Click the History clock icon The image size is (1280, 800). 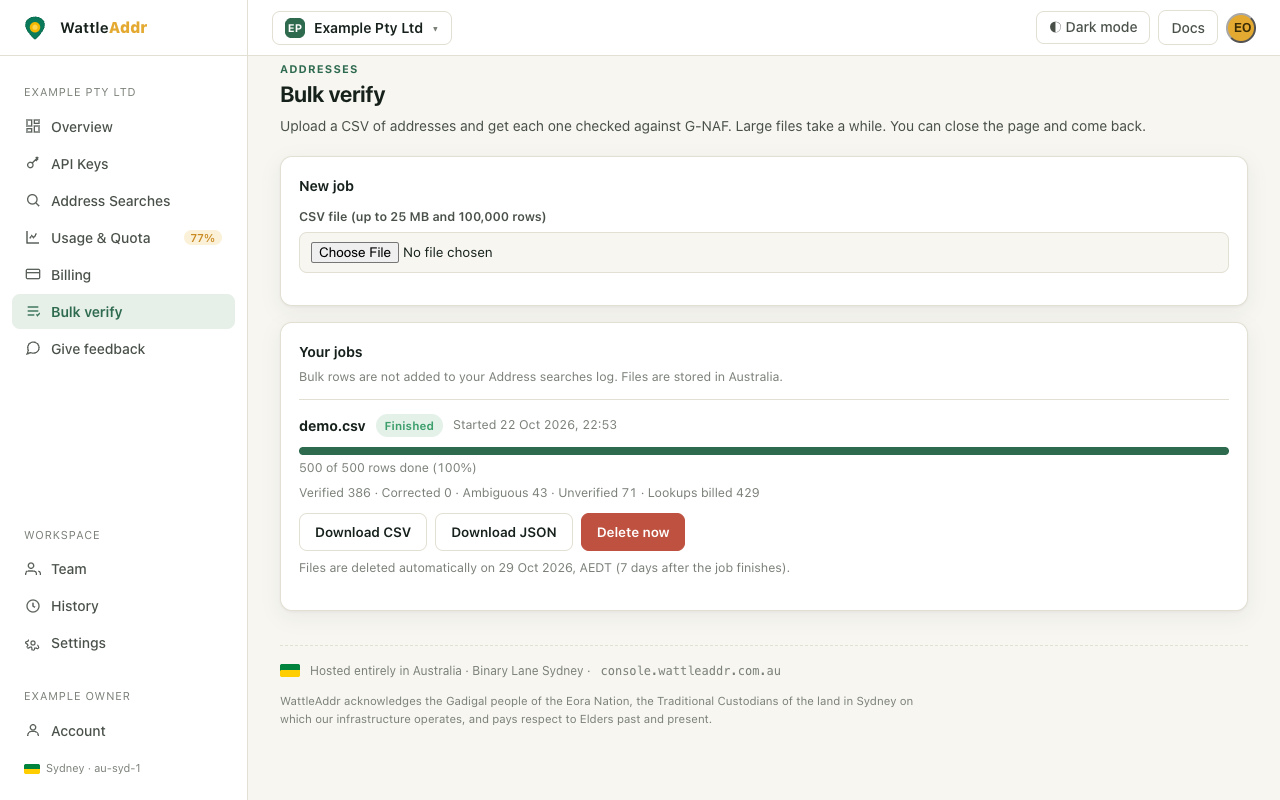[x=33, y=605]
